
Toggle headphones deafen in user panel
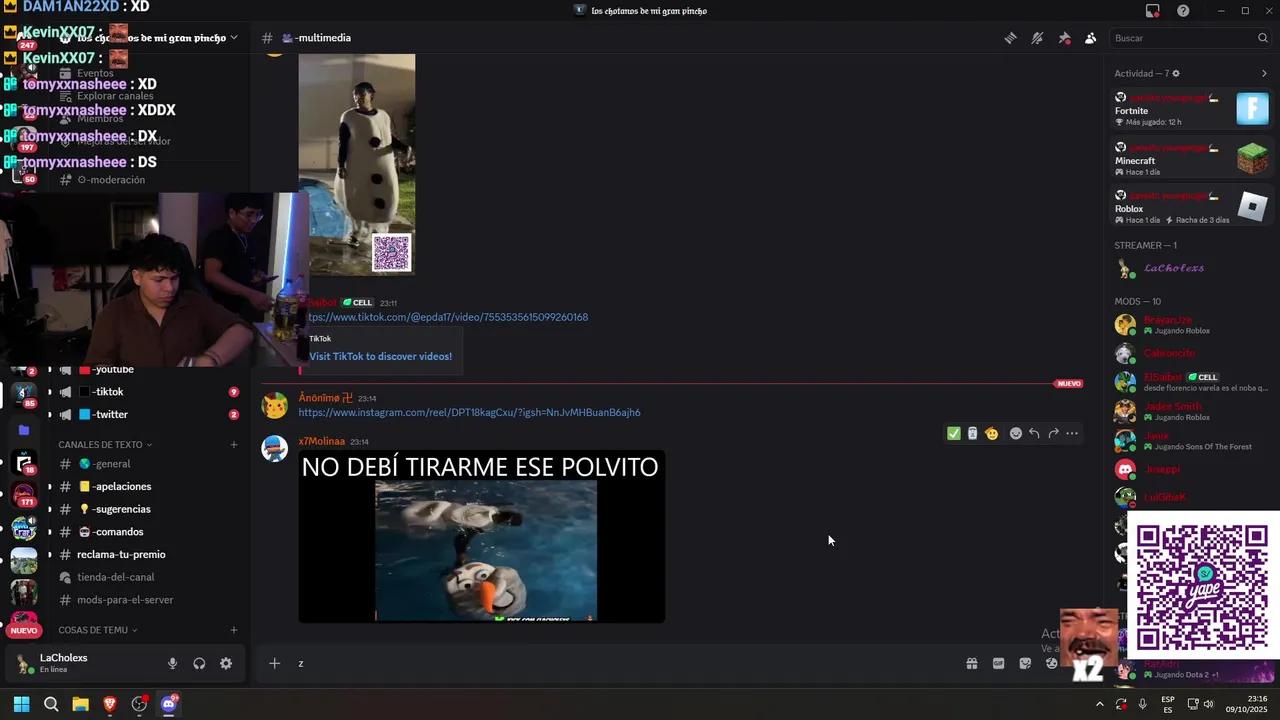coord(199,663)
